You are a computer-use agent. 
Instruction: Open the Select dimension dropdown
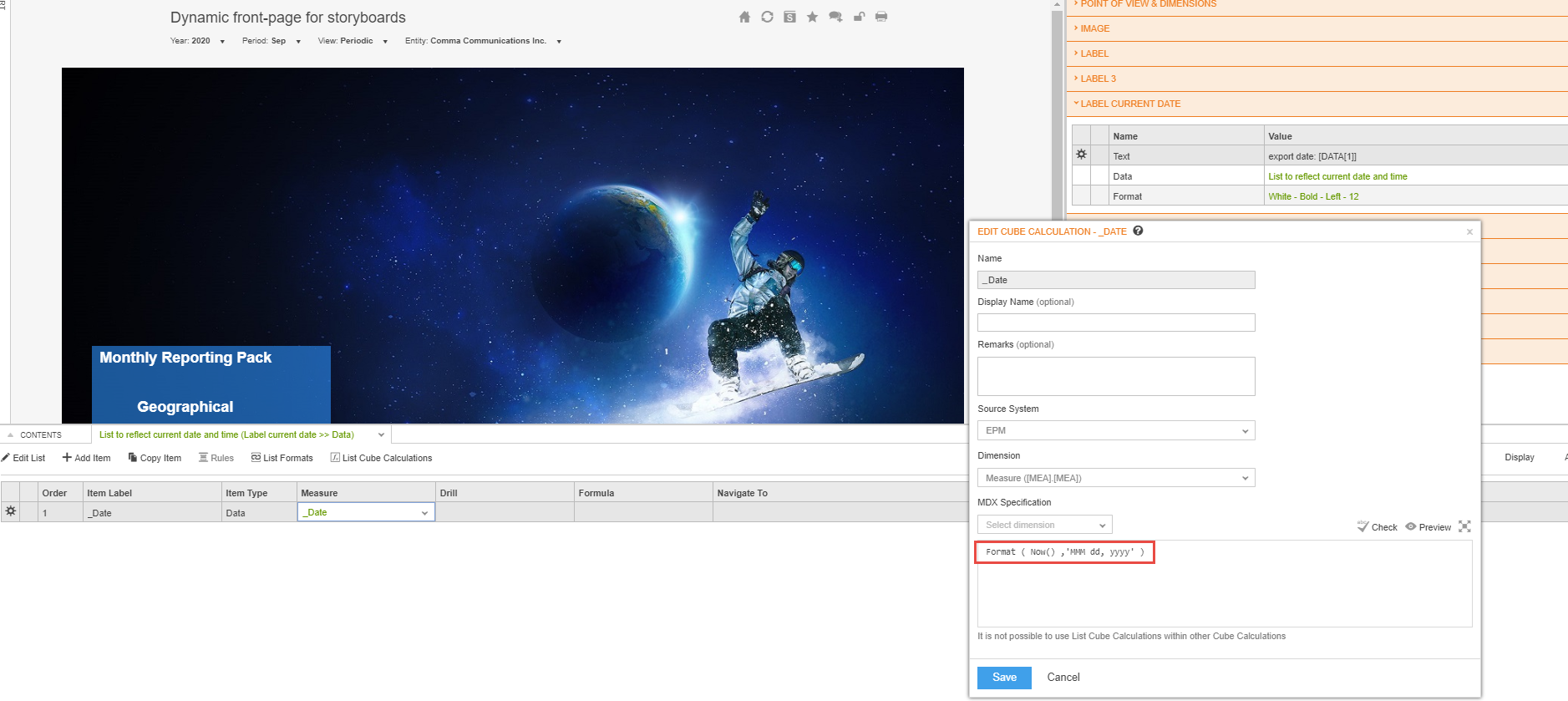1044,525
